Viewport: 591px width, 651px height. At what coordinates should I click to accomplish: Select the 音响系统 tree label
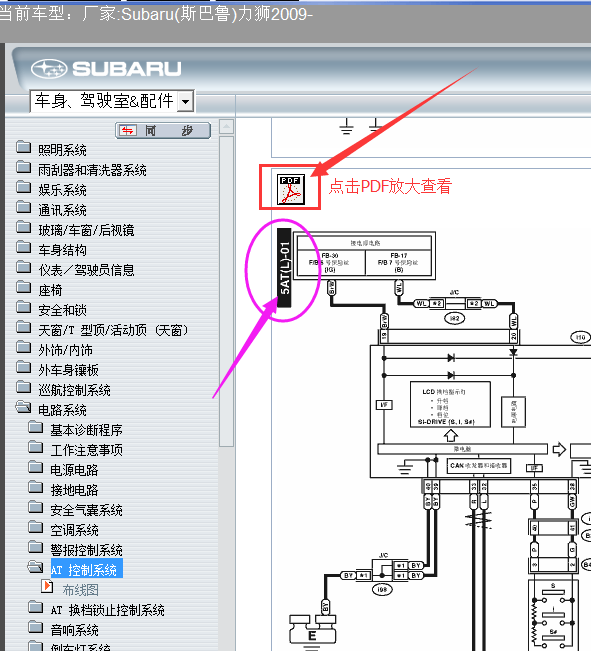pyautogui.click(x=74, y=630)
